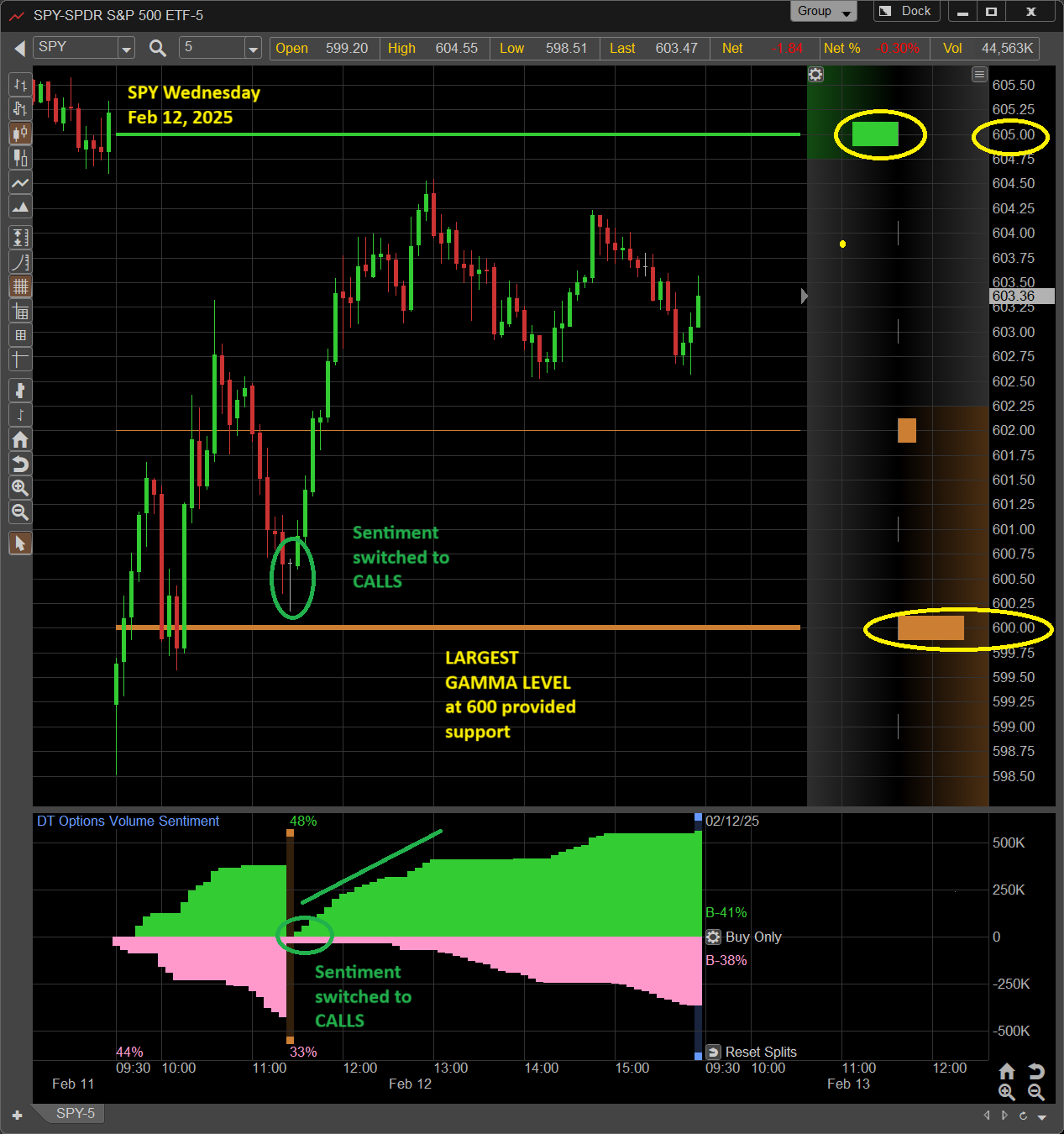Click the next tab right arrow at bottom
Viewport: 1064px width, 1134px height.
tap(1004, 1116)
